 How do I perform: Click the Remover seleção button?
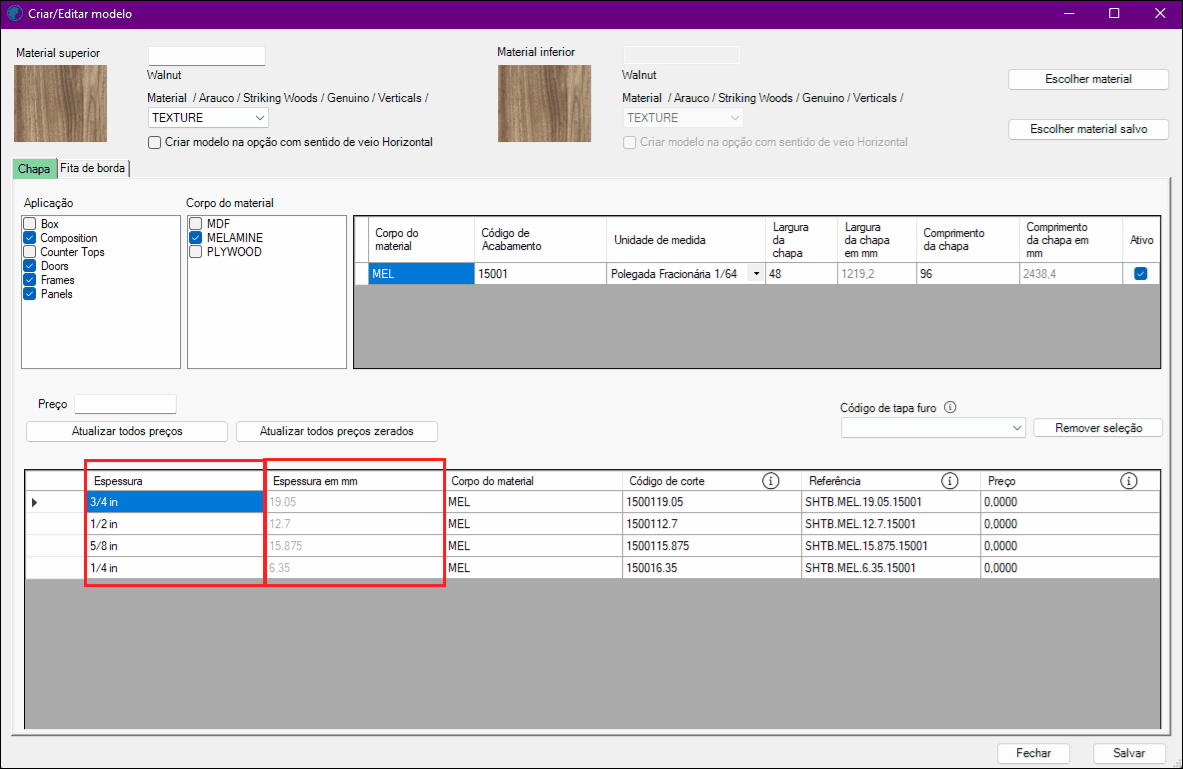1098,428
